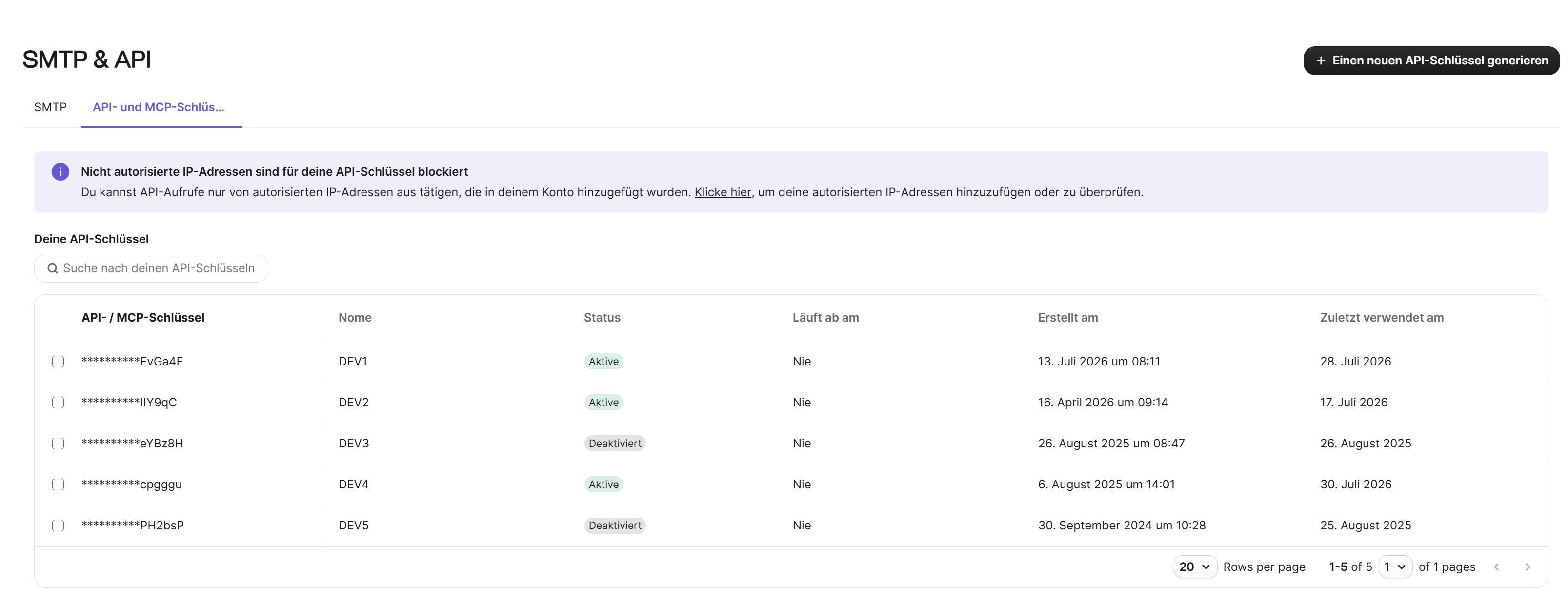This screenshot has height=608, width=1568.
Task: Click the Aktive badge for DEV2
Action: coord(603,402)
